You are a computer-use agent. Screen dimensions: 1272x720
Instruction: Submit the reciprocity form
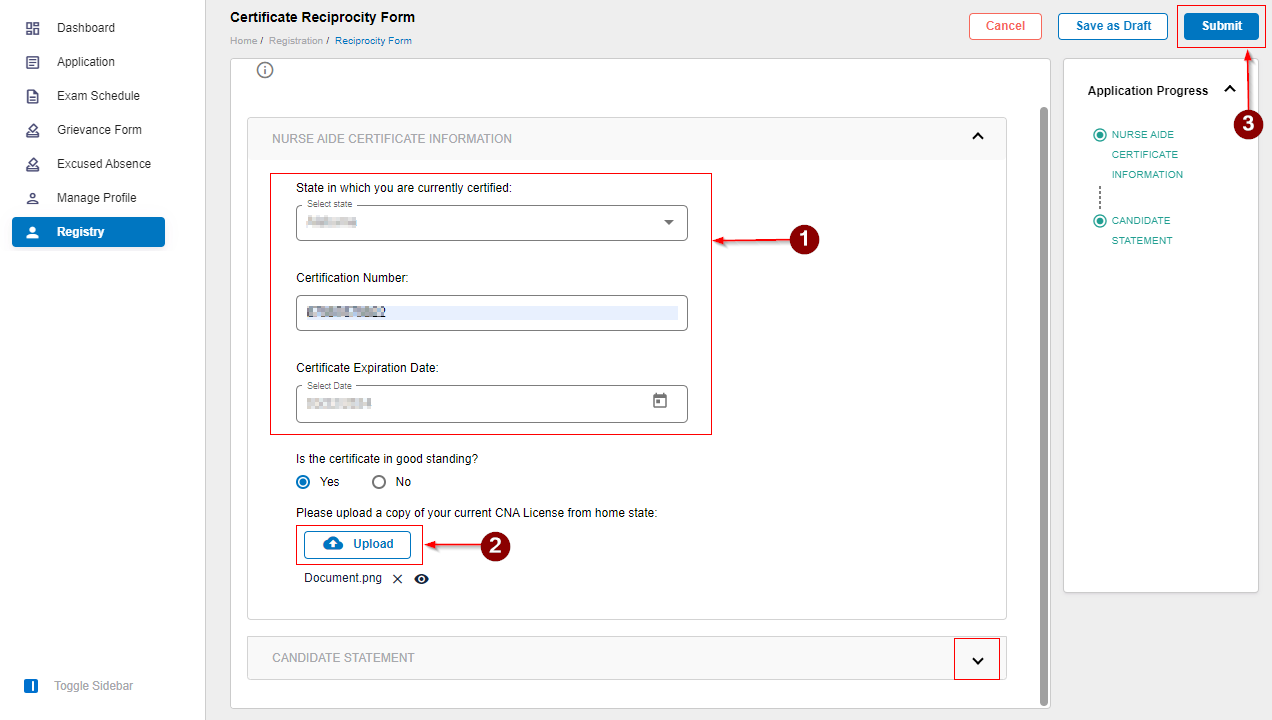pos(1221,26)
